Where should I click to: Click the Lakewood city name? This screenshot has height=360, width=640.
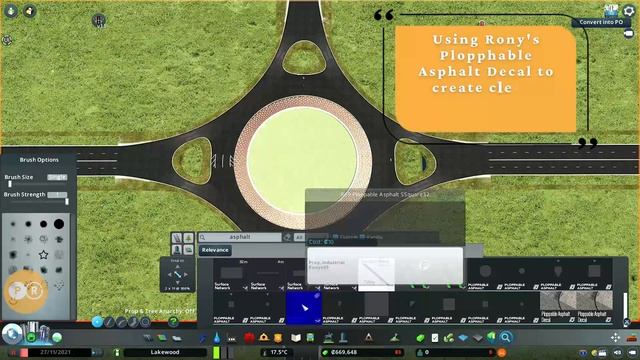pos(165,352)
